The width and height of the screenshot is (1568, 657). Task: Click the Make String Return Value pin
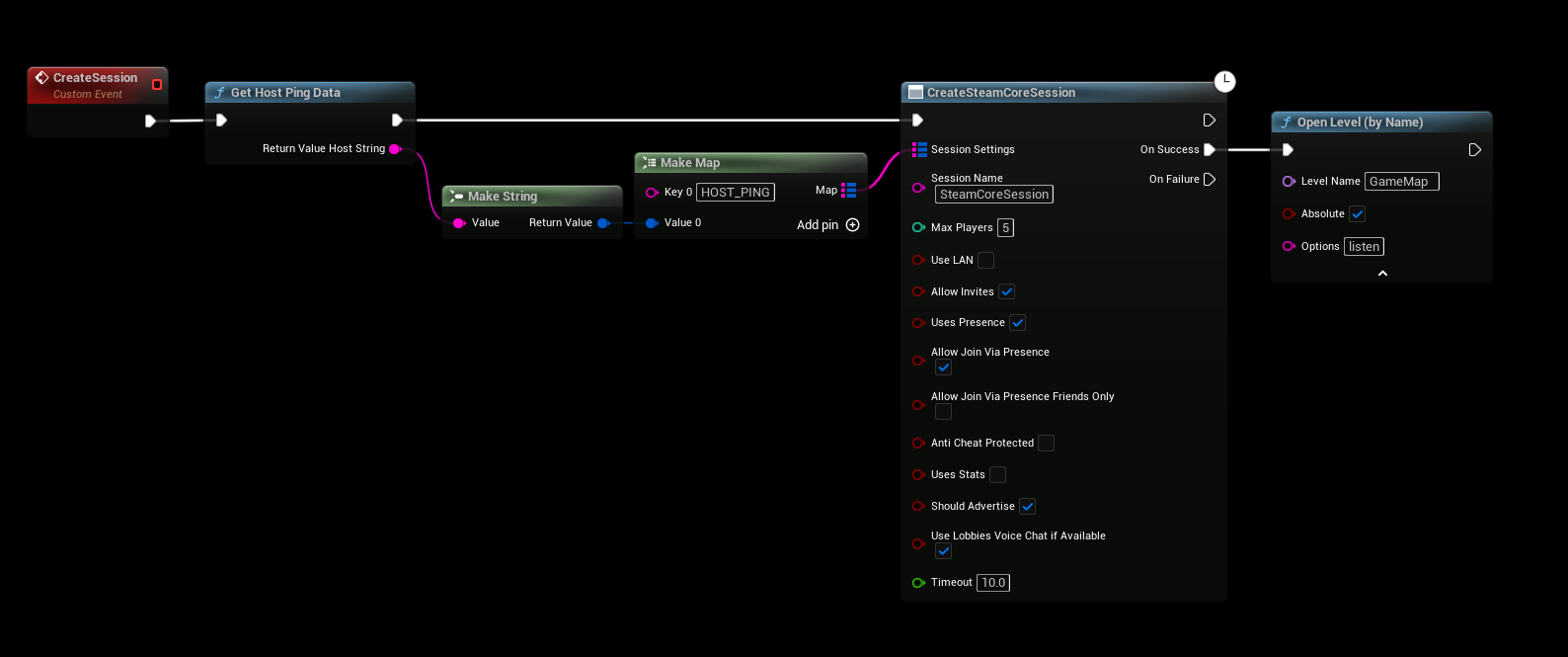click(603, 223)
